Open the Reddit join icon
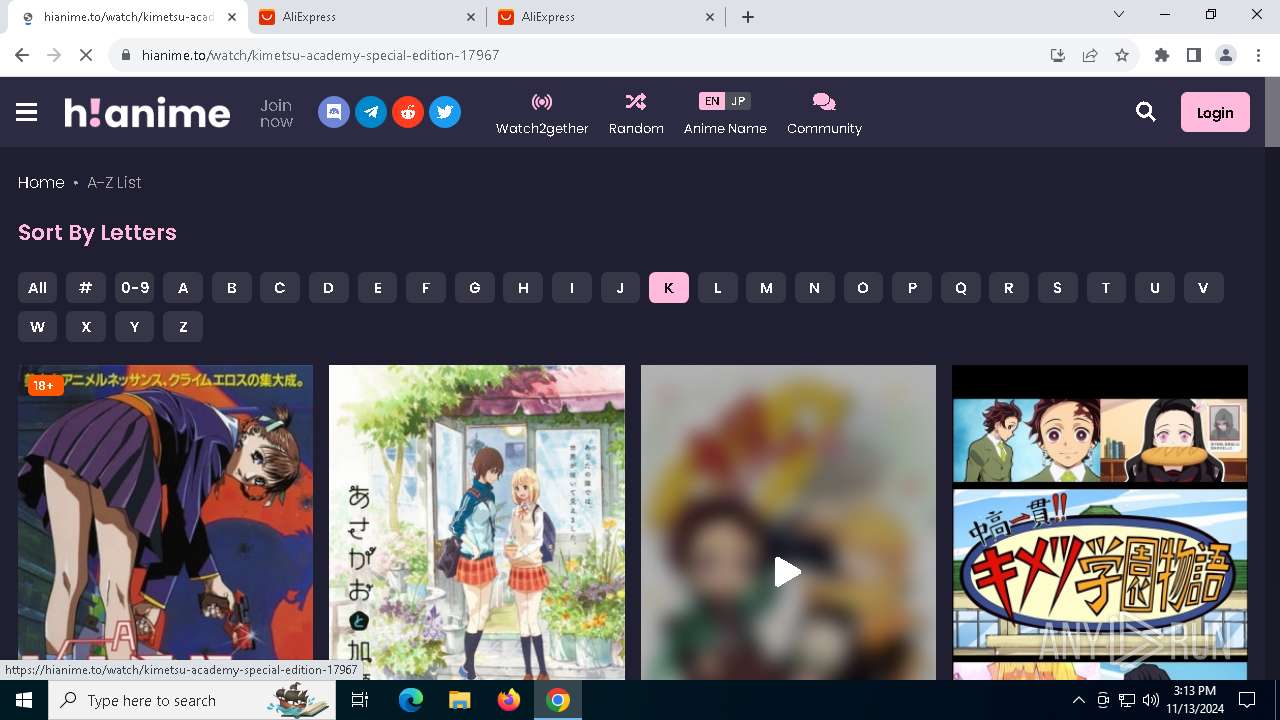 tap(408, 112)
